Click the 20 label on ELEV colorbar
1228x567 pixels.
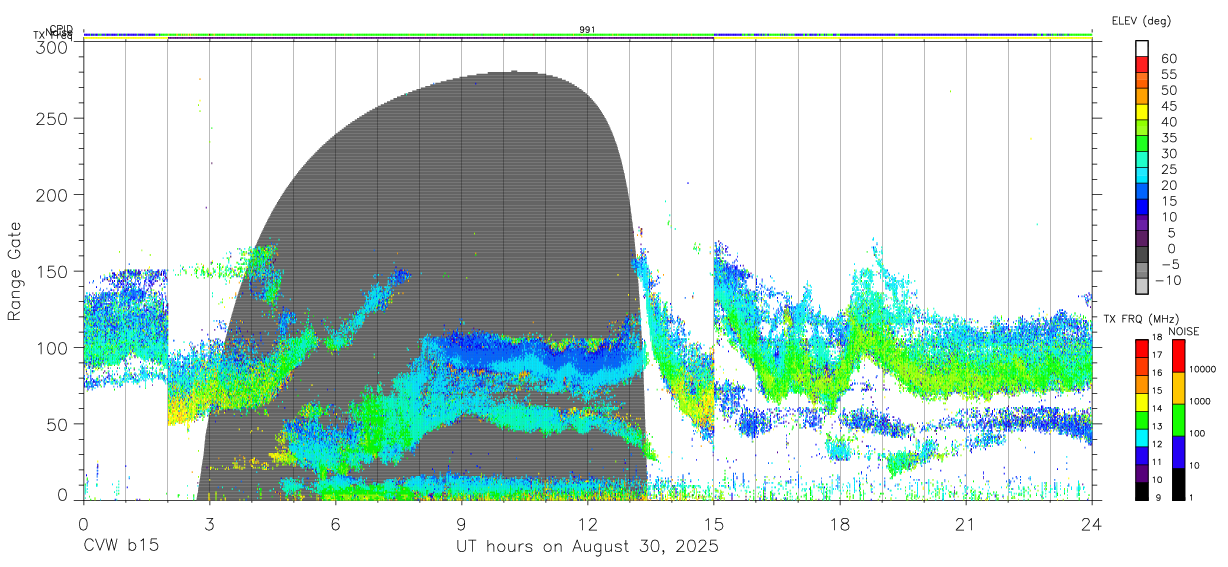click(x=1168, y=186)
